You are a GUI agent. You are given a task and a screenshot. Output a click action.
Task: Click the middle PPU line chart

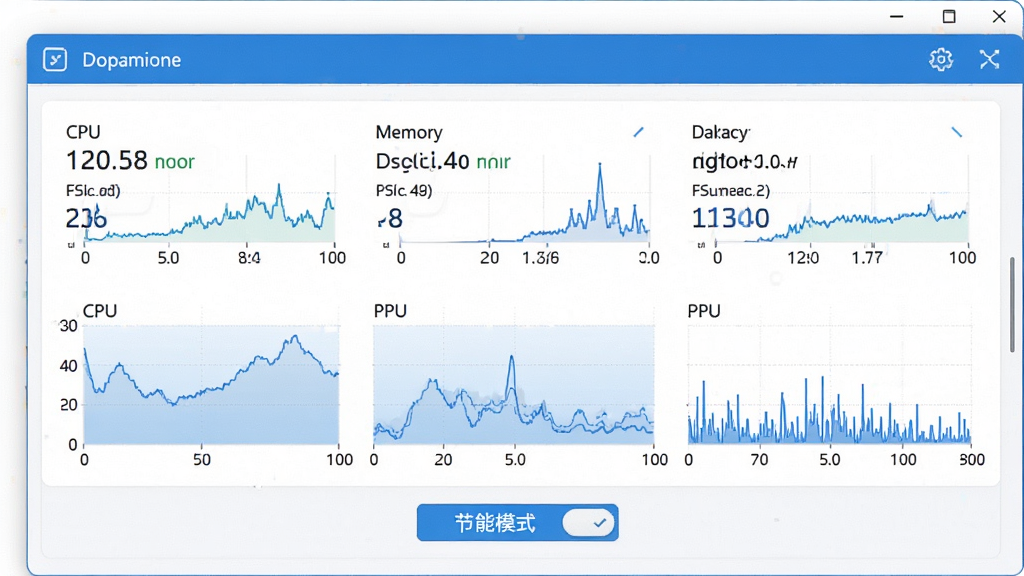click(x=513, y=385)
